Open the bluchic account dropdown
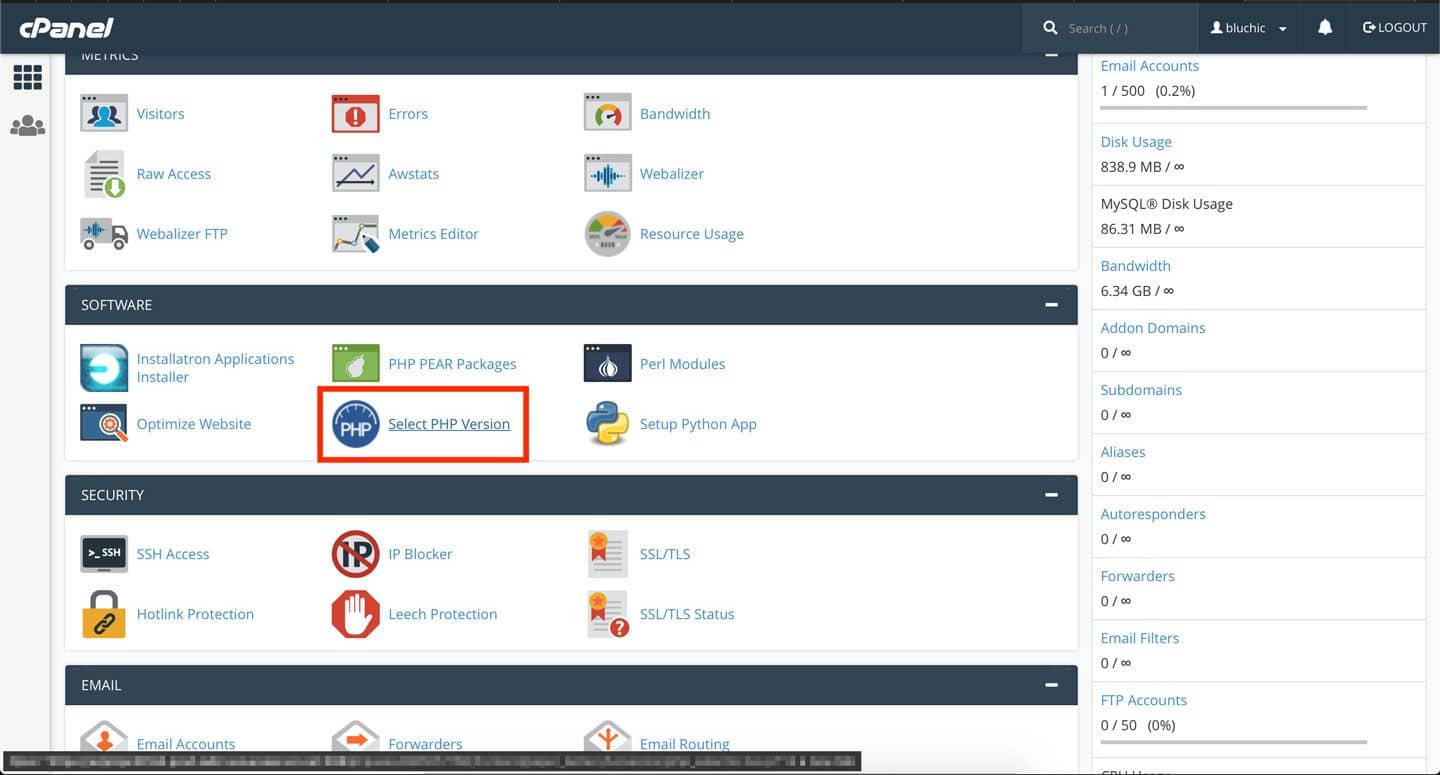 point(1248,27)
